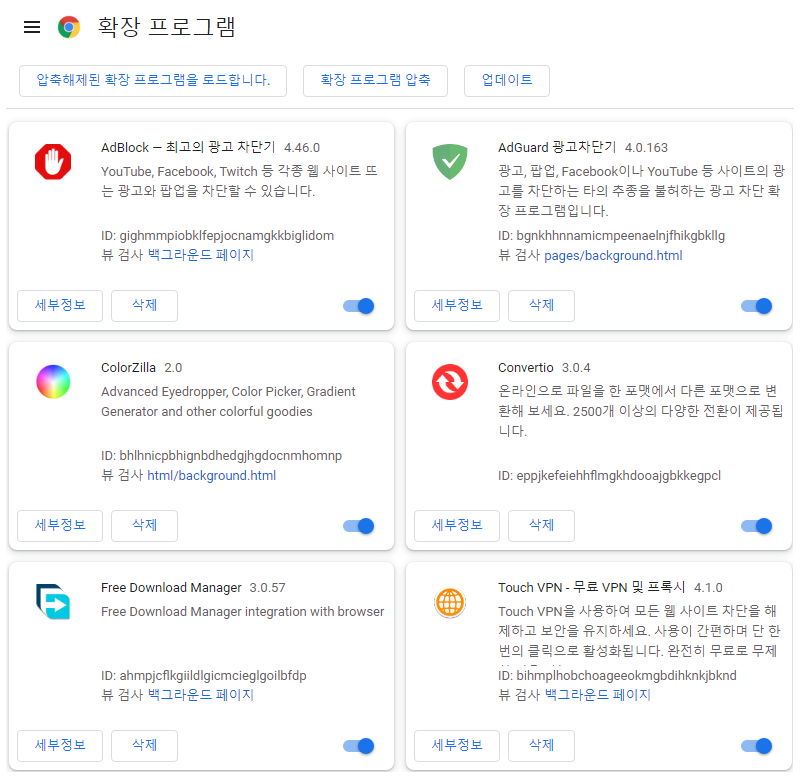
Task: Click the AdGuard green shield icon
Action: coord(450,162)
